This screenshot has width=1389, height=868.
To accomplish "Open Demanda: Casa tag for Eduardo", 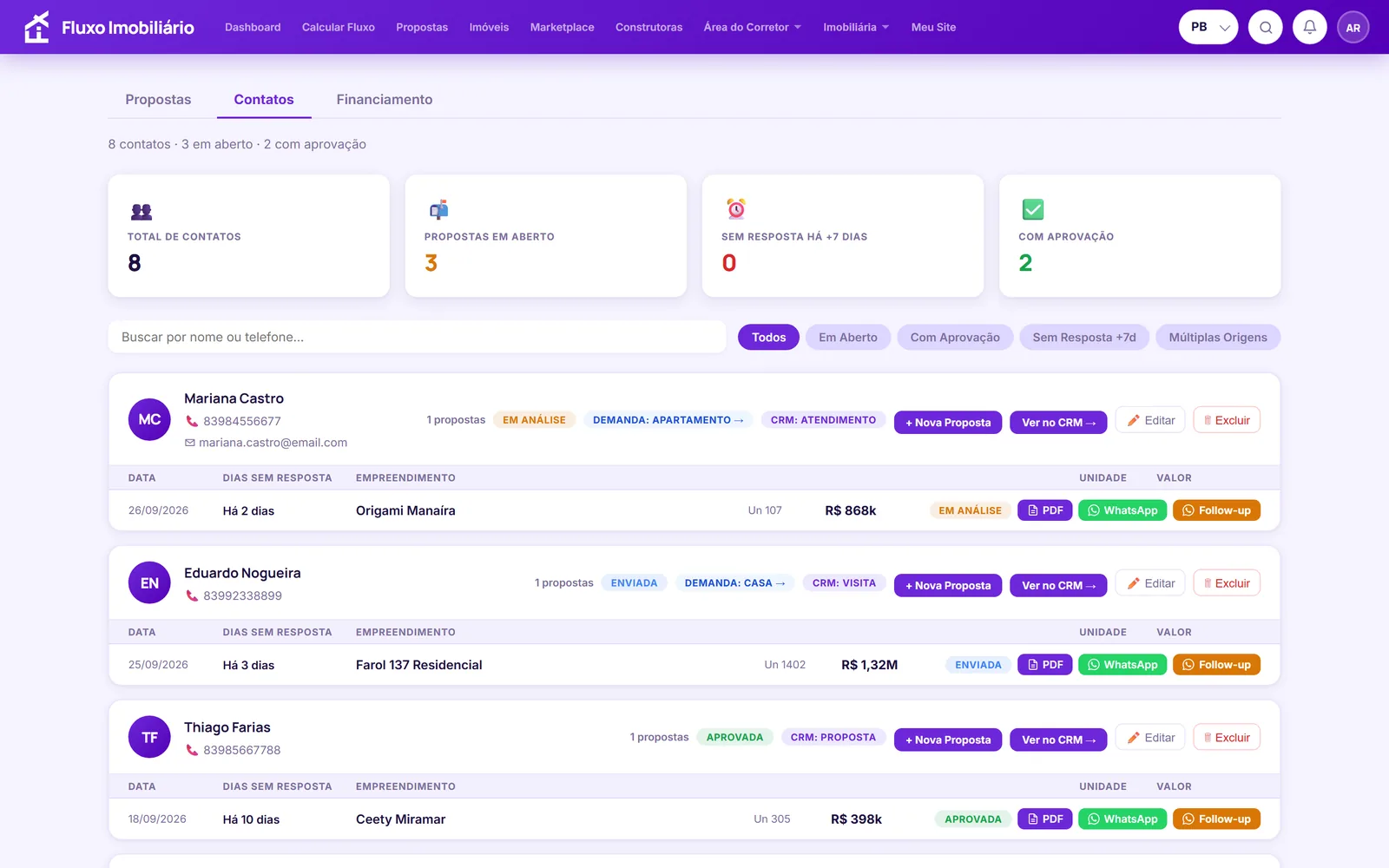I will click(734, 583).
